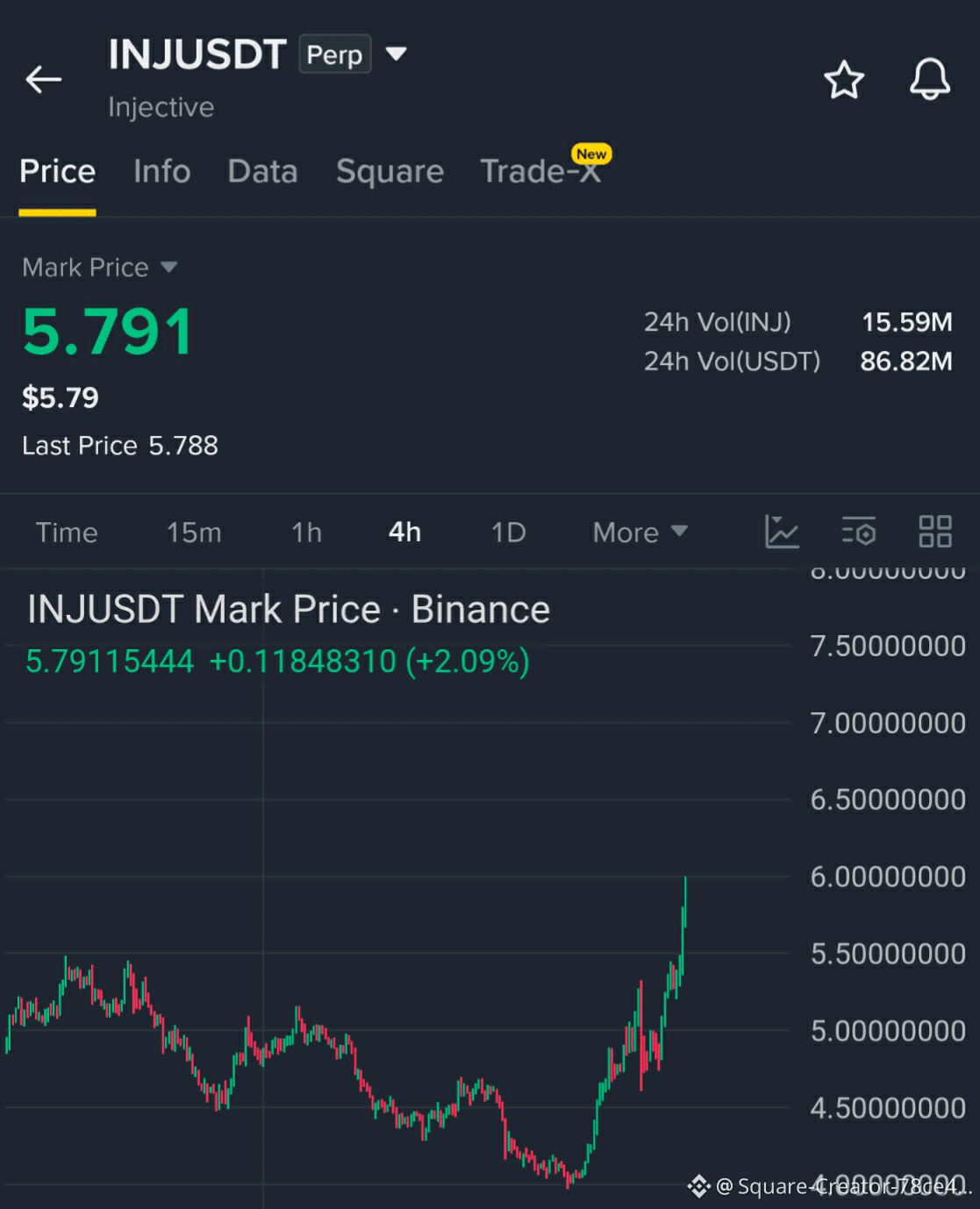Set a price alert with bell icon
The width and height of the screenshot is (980, 1209).
(930, 80)
